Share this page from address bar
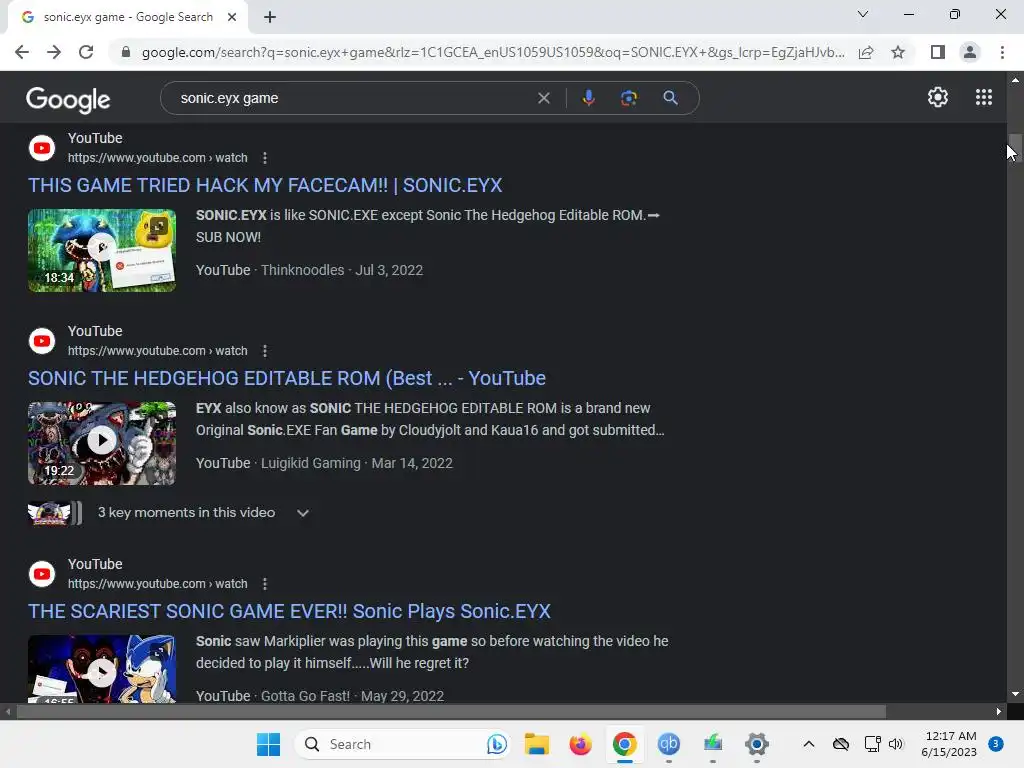This screenshot has height=768, width=1024. 866,52
